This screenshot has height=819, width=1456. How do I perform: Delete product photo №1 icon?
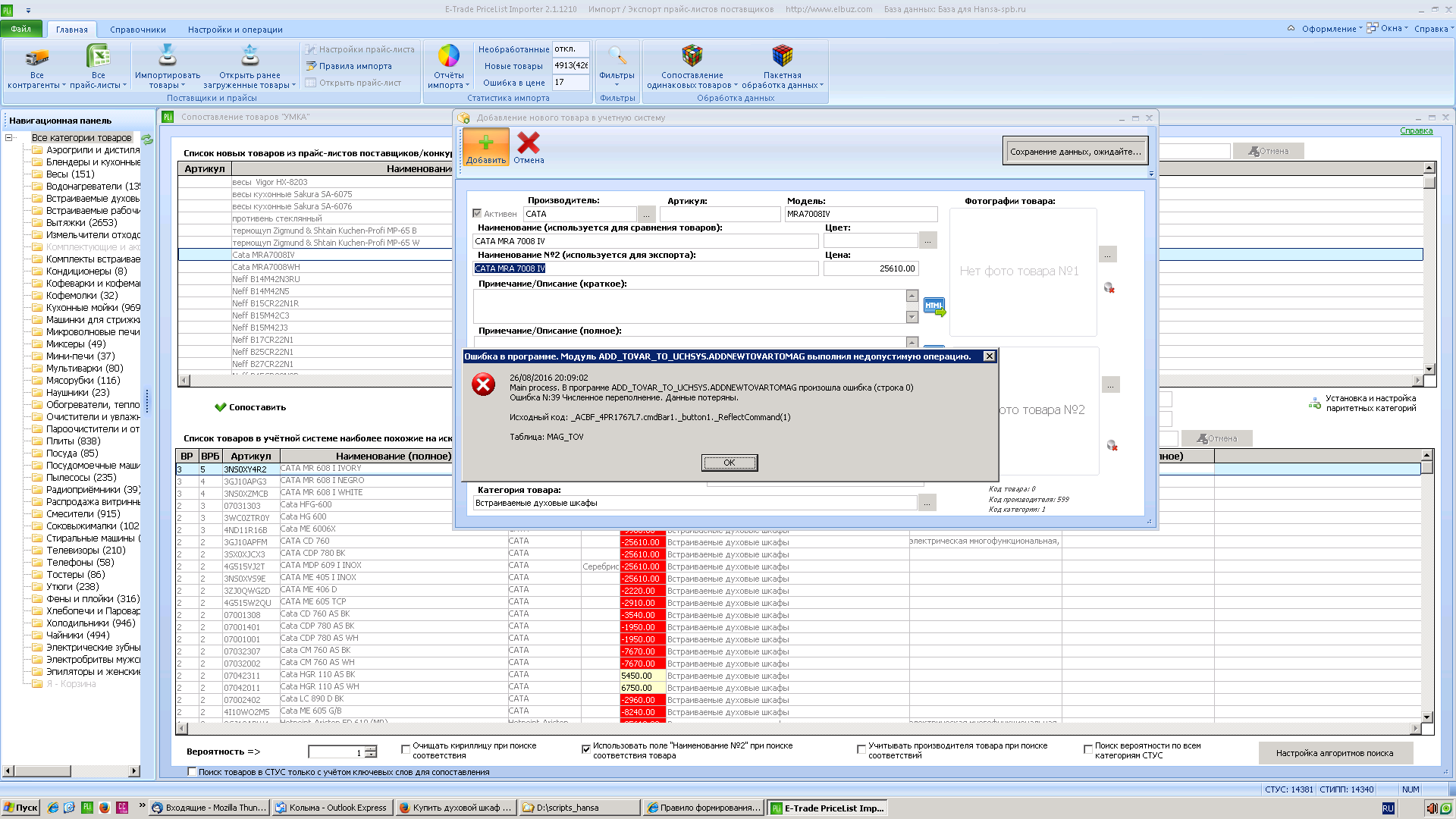pos(1109,288)
